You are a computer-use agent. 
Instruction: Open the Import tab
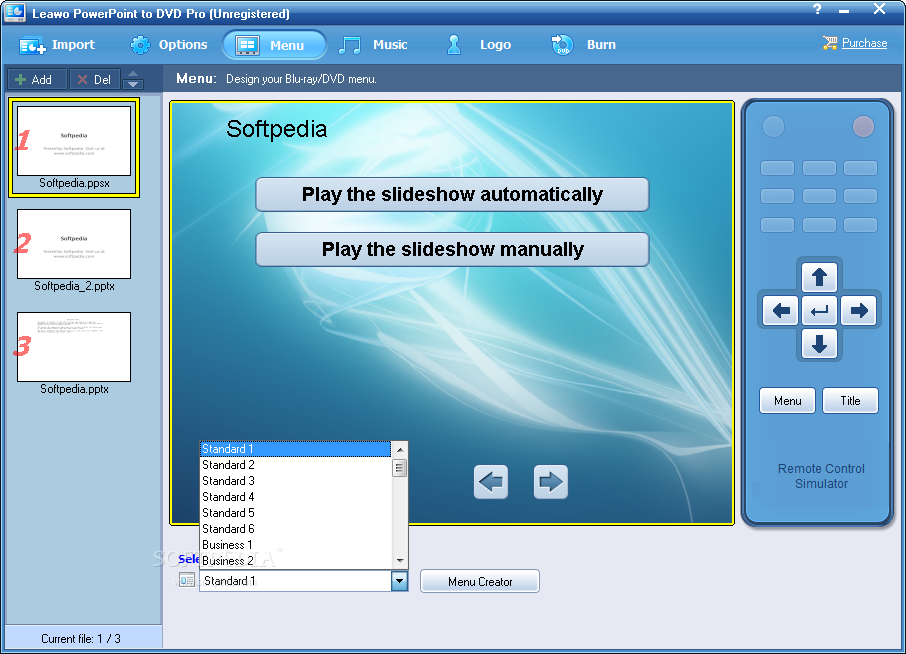57,45
